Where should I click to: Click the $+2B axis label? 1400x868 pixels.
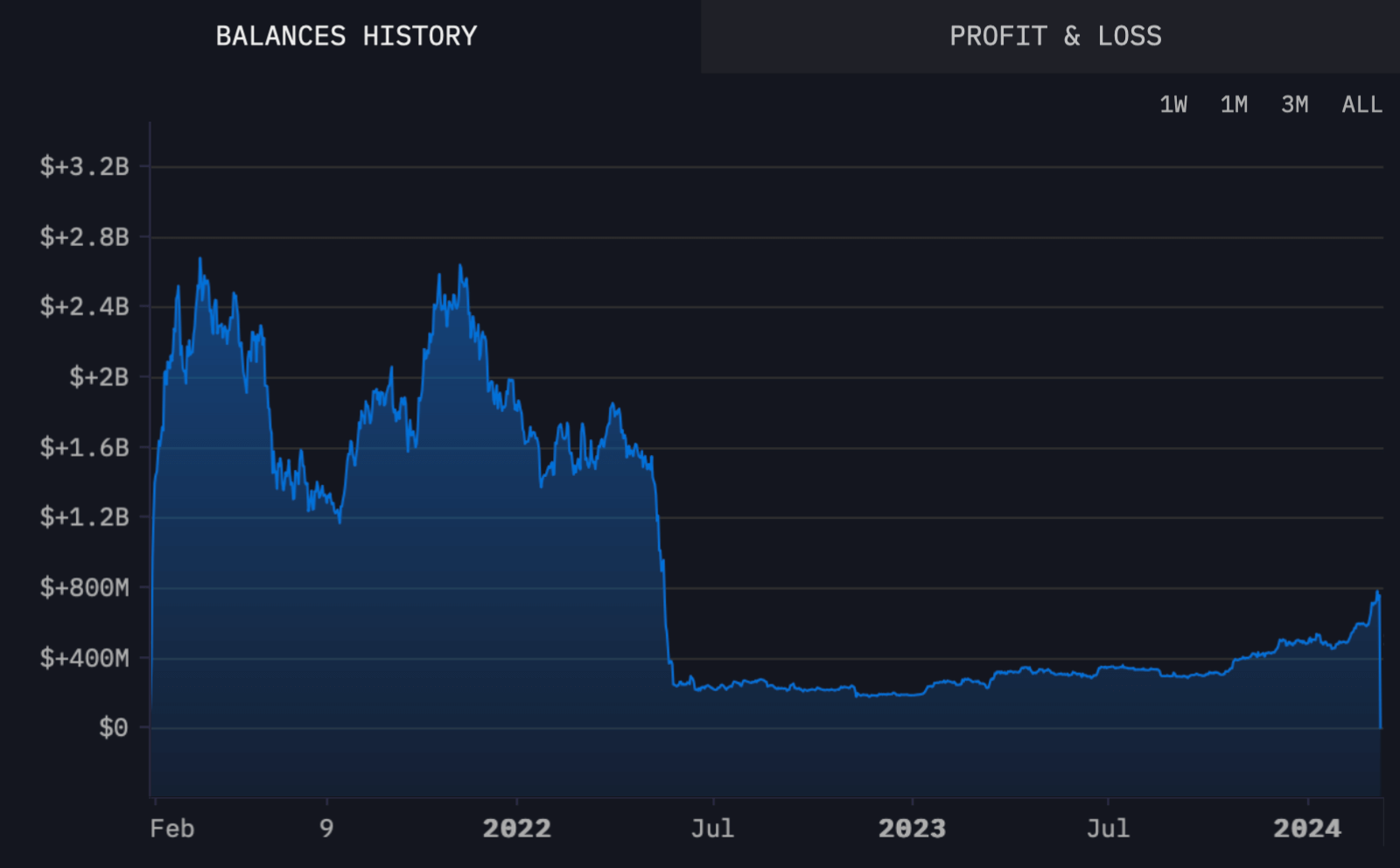tap(98, 377)
